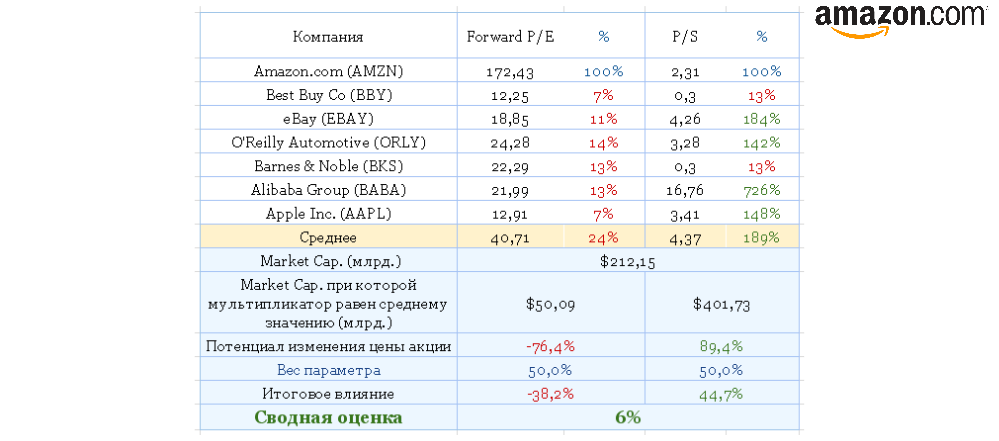Select the $50,09 market cap cell
This screenshot has height=441, width=999.
tap(550, 303)
